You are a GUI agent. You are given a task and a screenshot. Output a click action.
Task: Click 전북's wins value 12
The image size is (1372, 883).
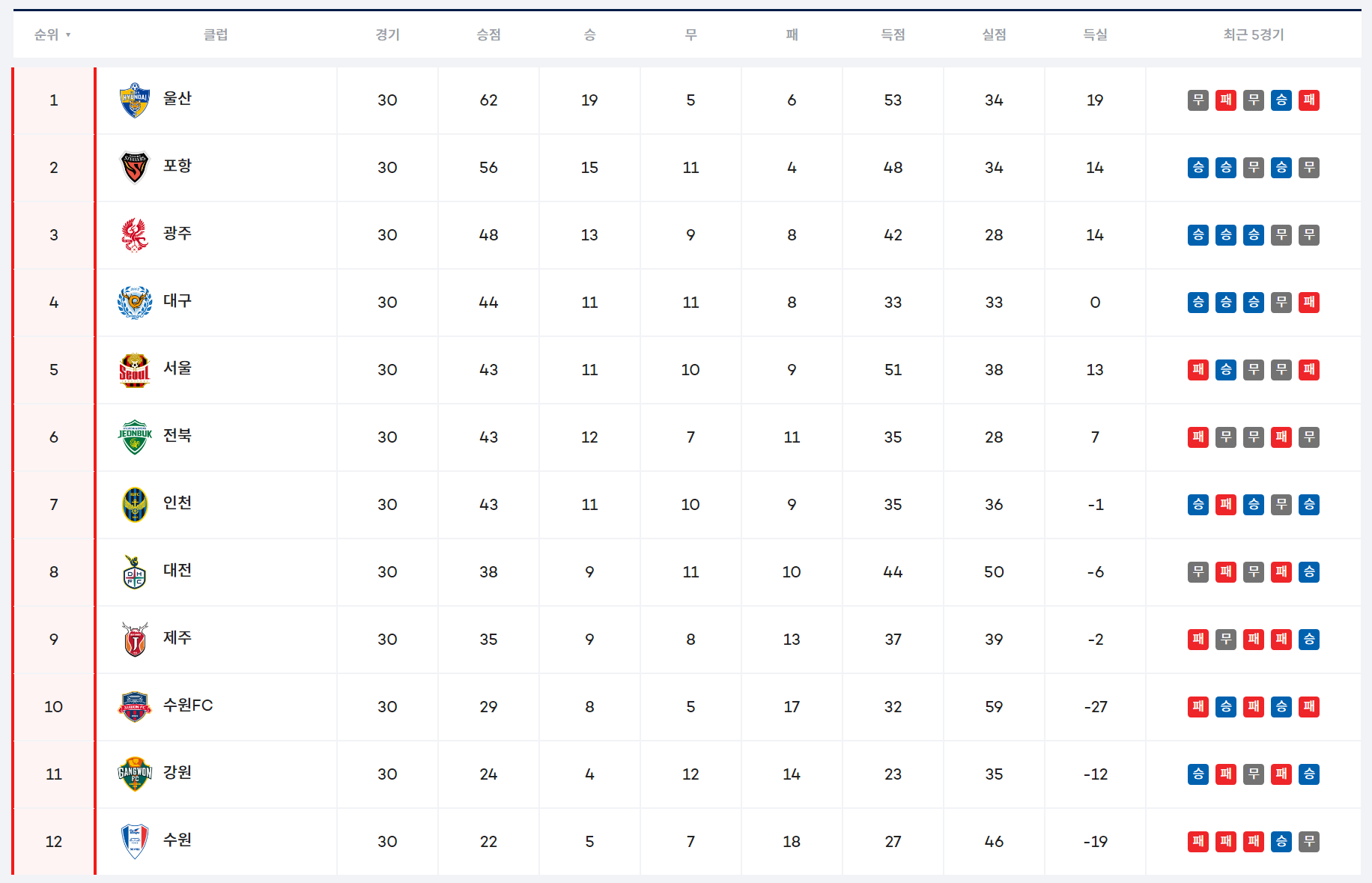[589, 437]
